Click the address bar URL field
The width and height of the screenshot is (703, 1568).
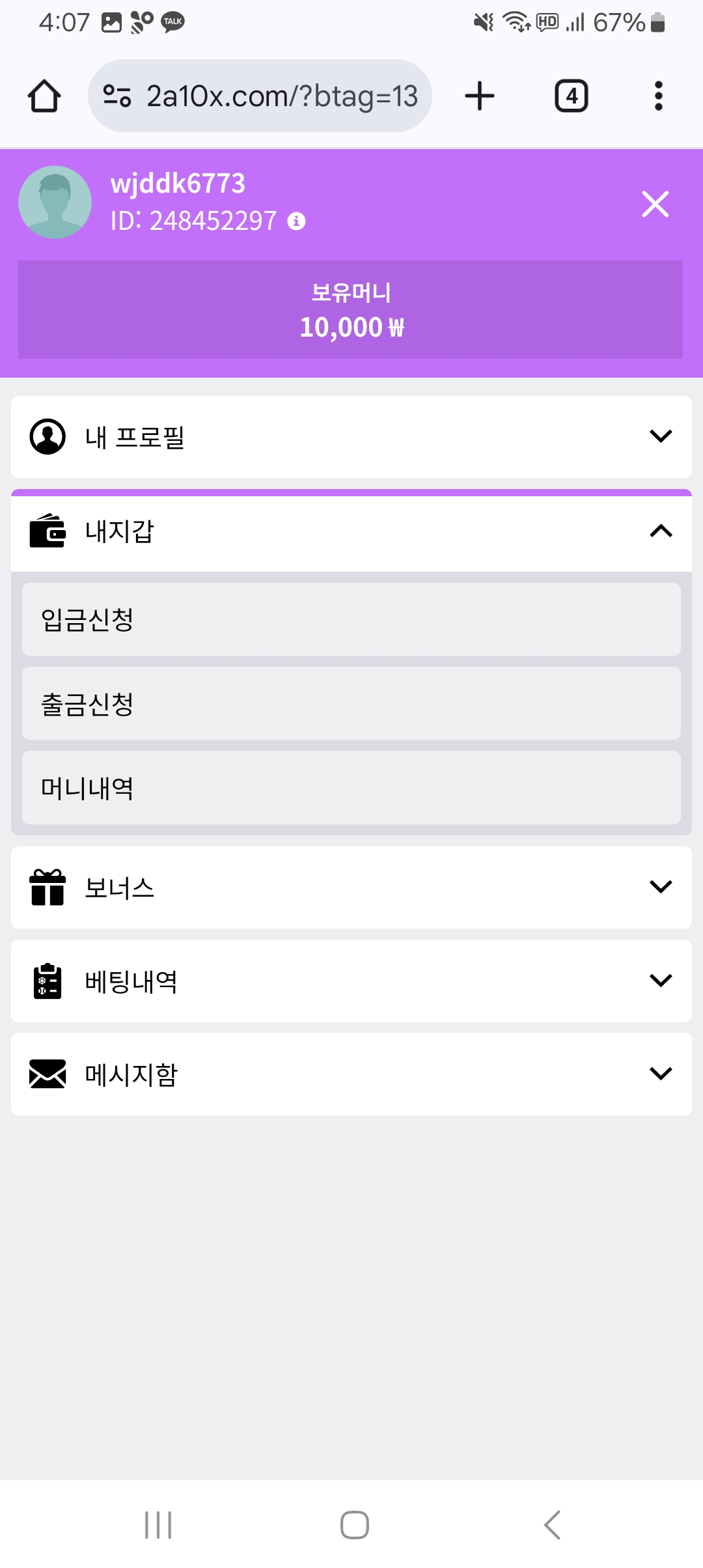281,96
